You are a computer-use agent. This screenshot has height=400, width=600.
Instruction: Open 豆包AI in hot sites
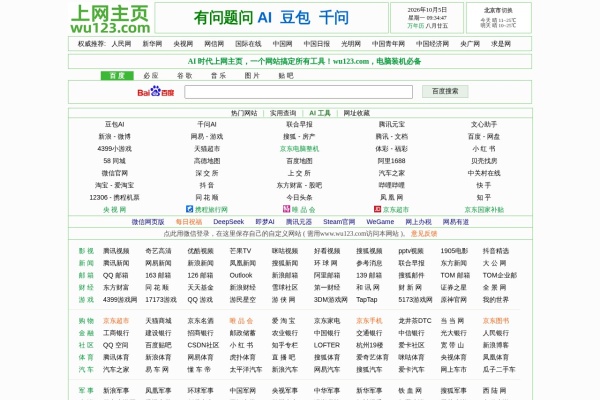[114, 124]
